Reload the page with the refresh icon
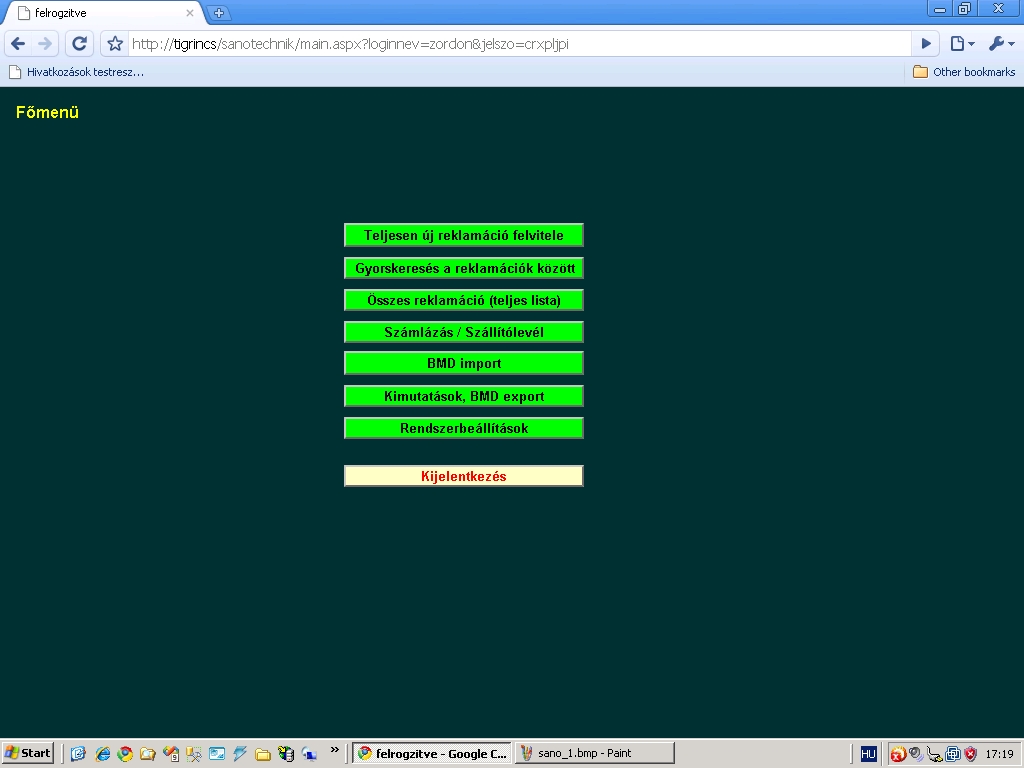The height and width of the screenshot is (768, 1024). point(80,44)
